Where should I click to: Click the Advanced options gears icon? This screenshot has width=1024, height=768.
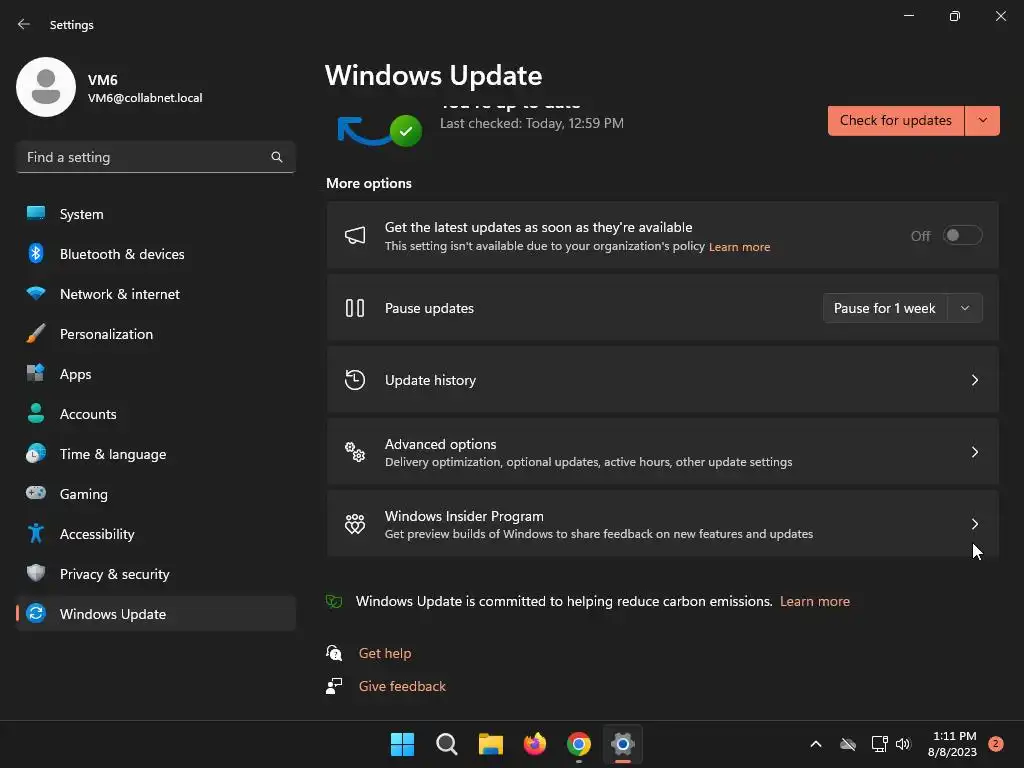355,451
